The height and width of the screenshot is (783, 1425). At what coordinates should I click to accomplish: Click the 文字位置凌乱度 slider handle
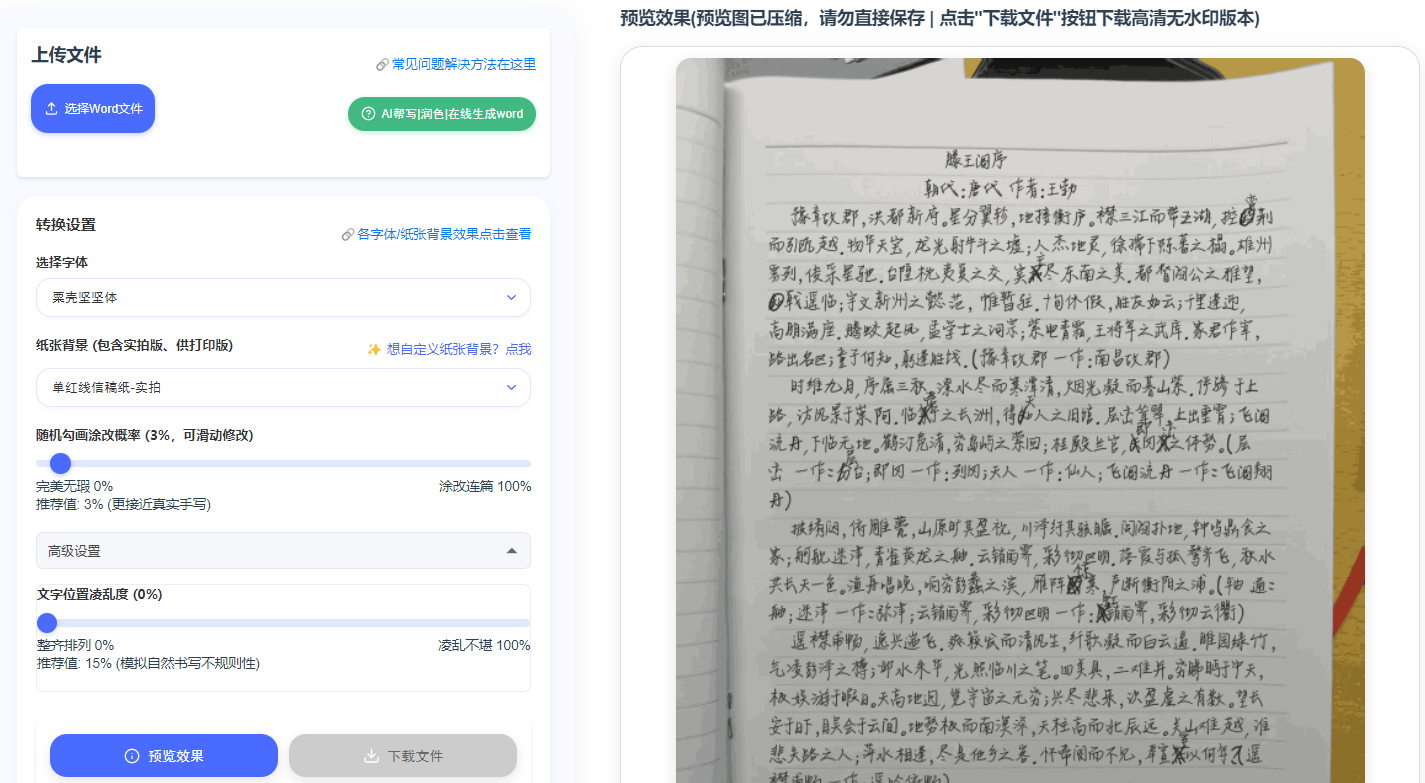(x=46, y=623)
